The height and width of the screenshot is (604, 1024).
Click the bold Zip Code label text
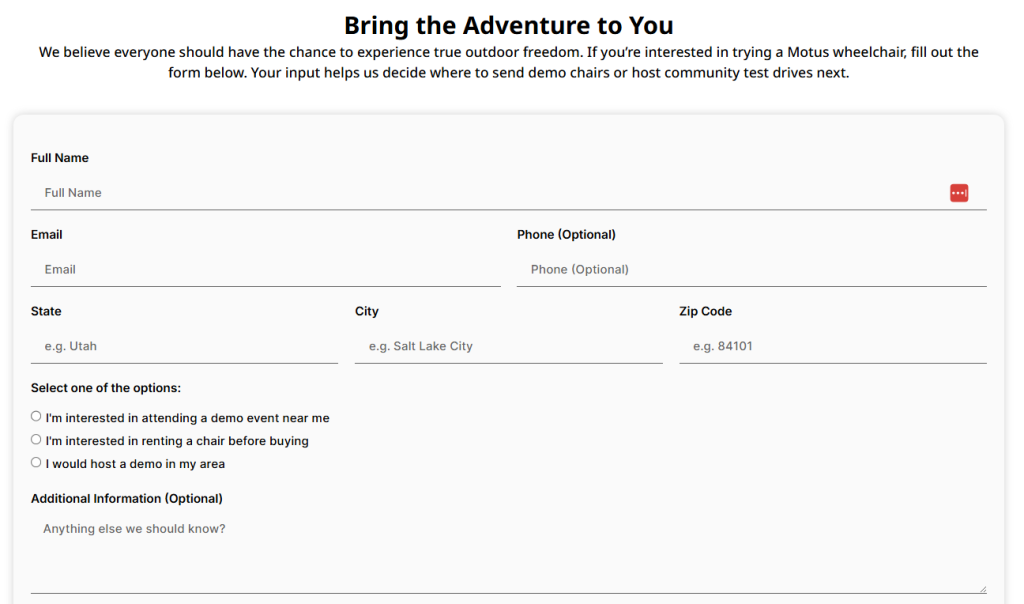point(705,311)
